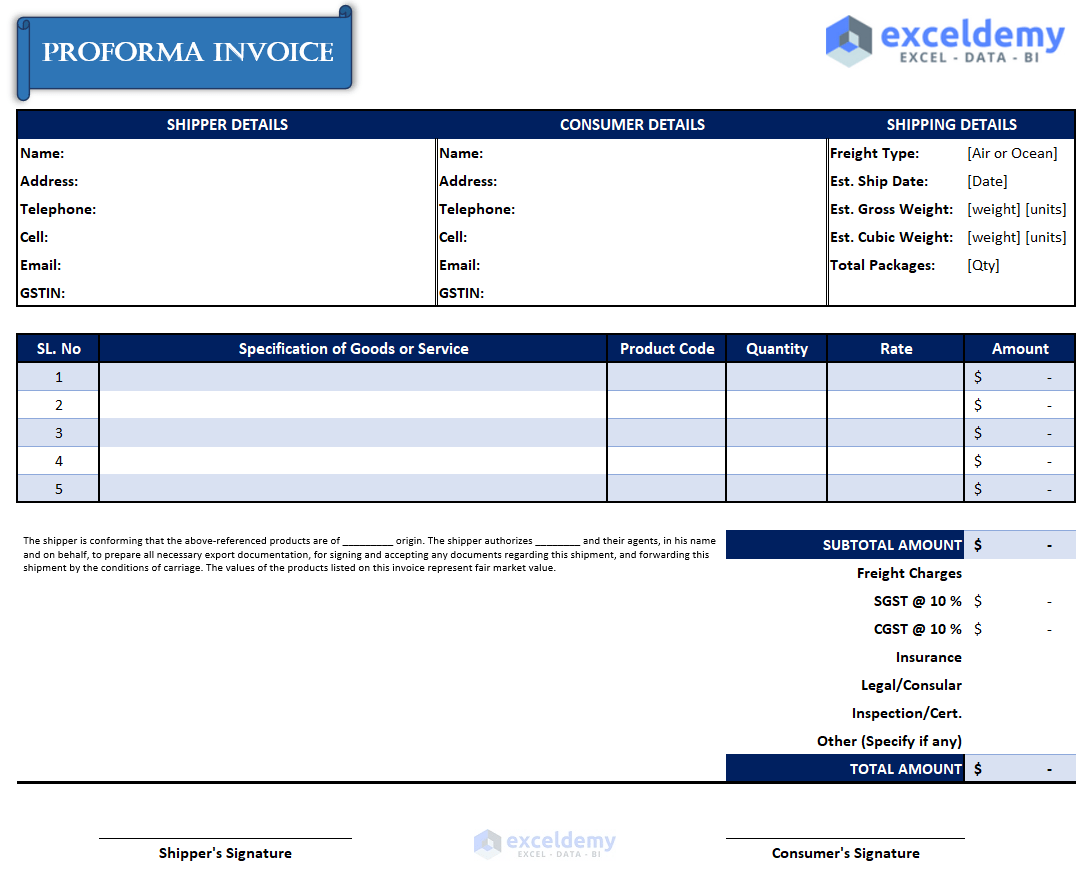Select the SGST @ 10 % amount value
The image size is (1090, 876).
(x=1020, y=601)
